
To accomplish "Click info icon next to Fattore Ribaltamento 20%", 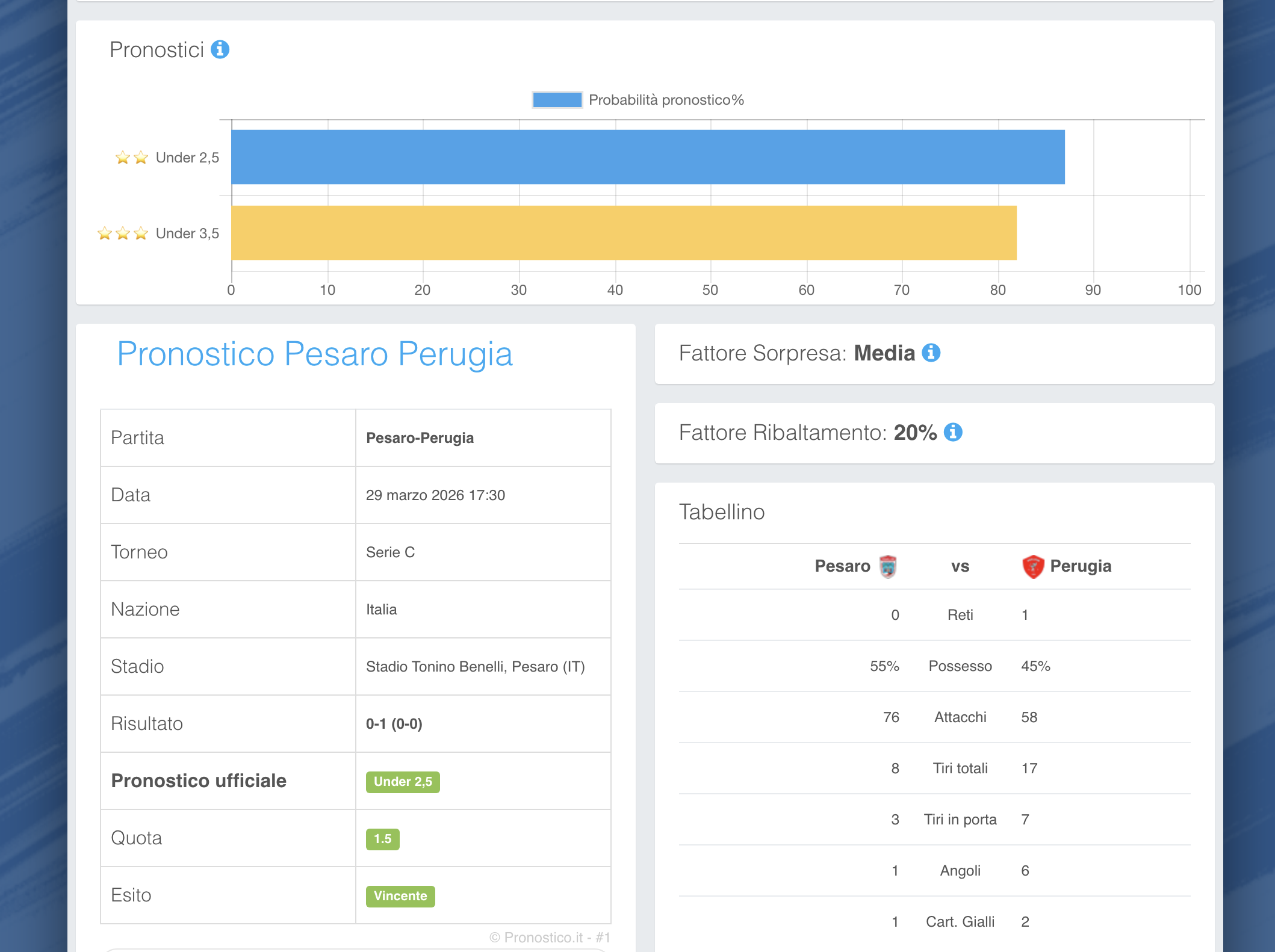I will pyautogui.click(x=953, y=432).
